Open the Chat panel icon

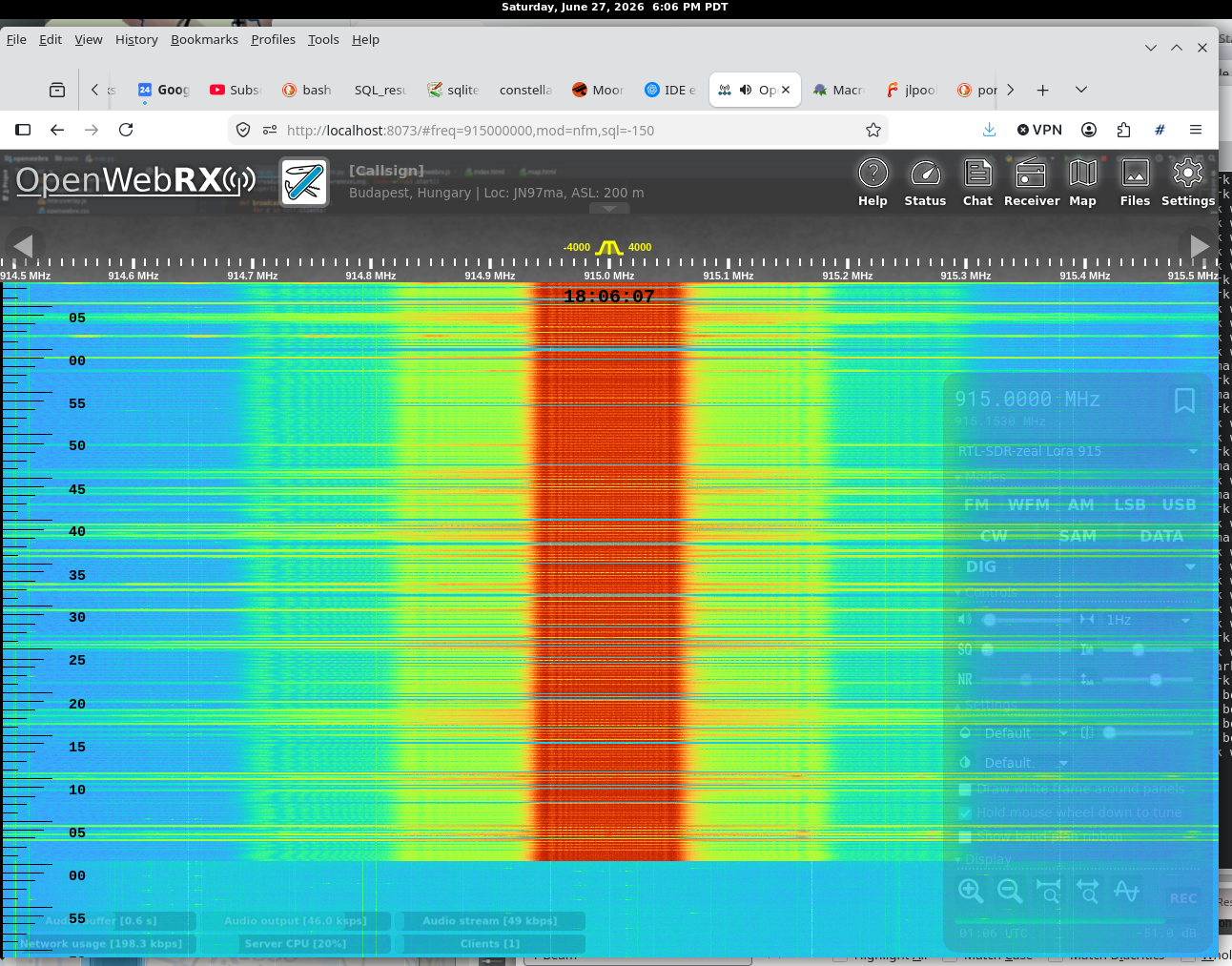click(977, 182)
